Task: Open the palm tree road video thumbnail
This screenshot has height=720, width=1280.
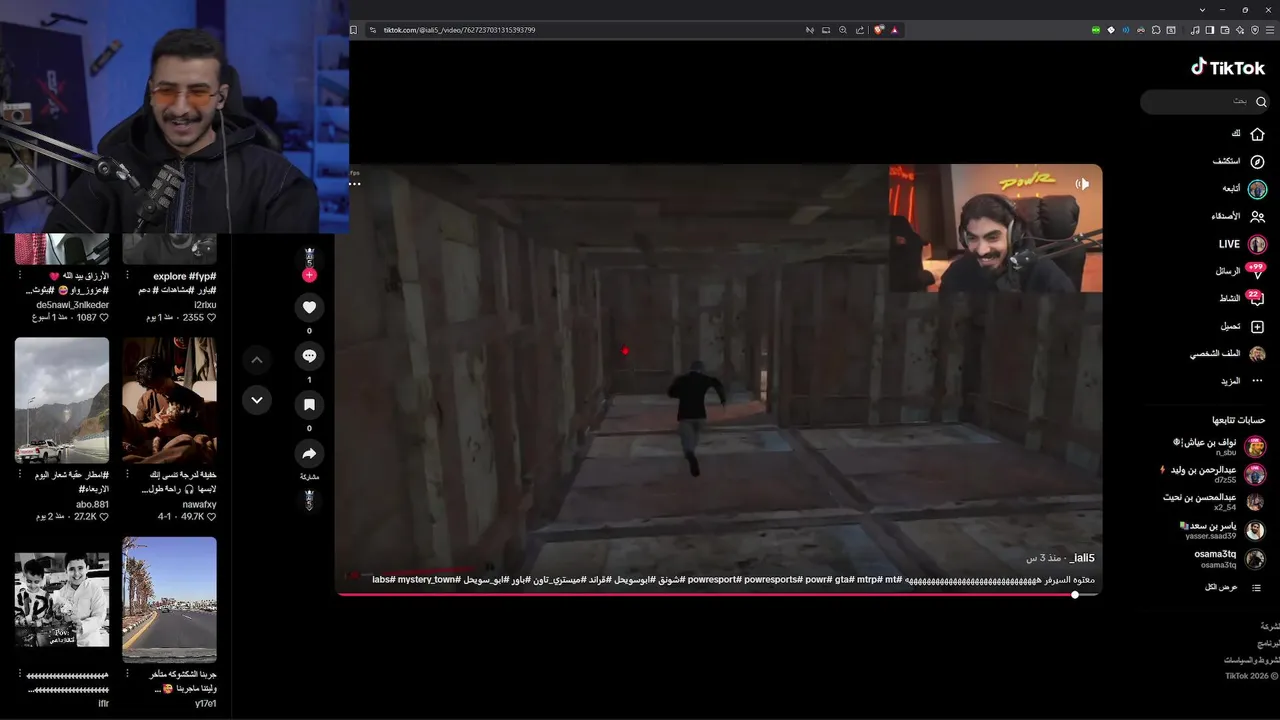Action: [x=169, y=600]
